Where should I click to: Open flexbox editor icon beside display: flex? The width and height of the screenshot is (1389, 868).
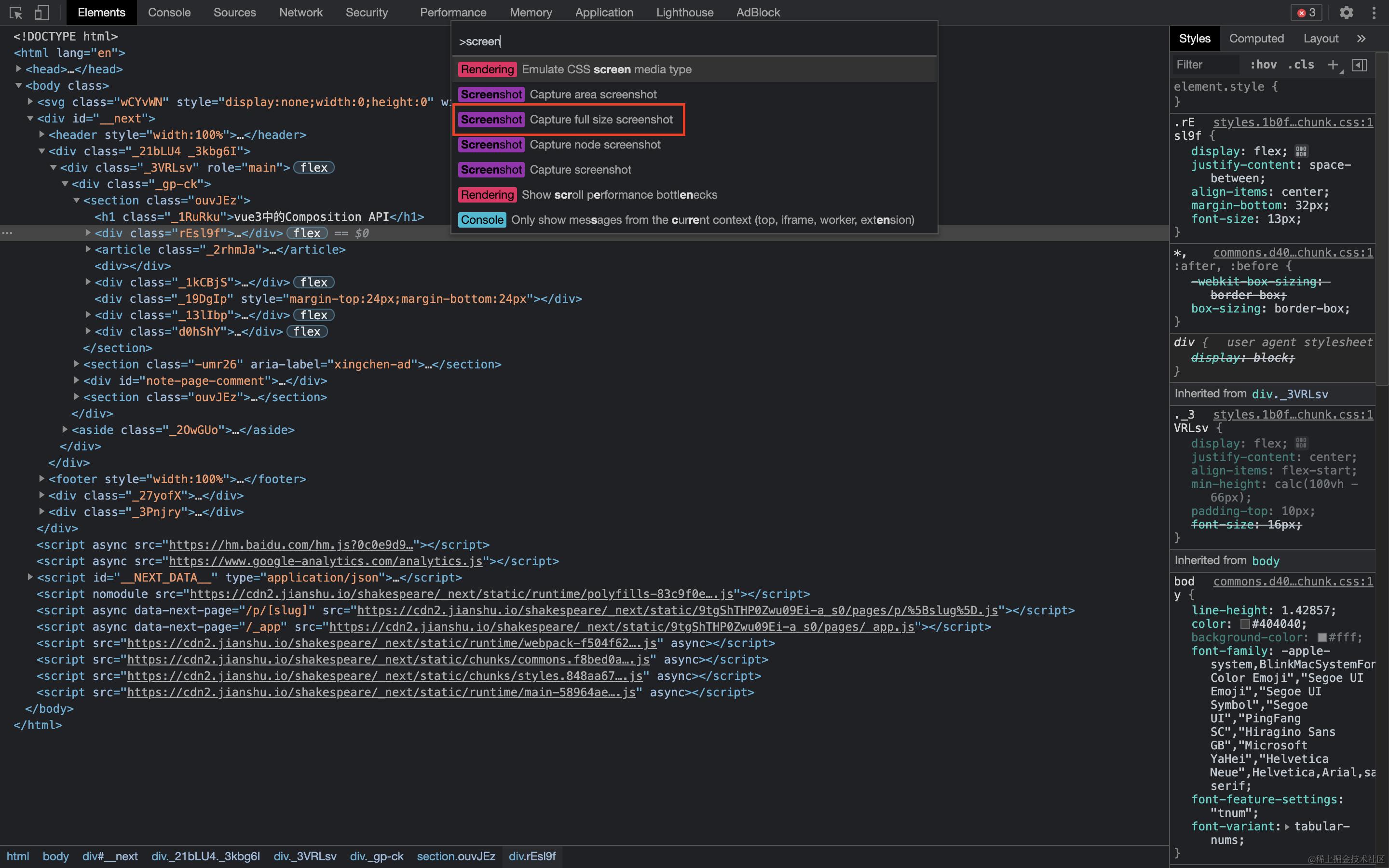[x=1301, y=151]
